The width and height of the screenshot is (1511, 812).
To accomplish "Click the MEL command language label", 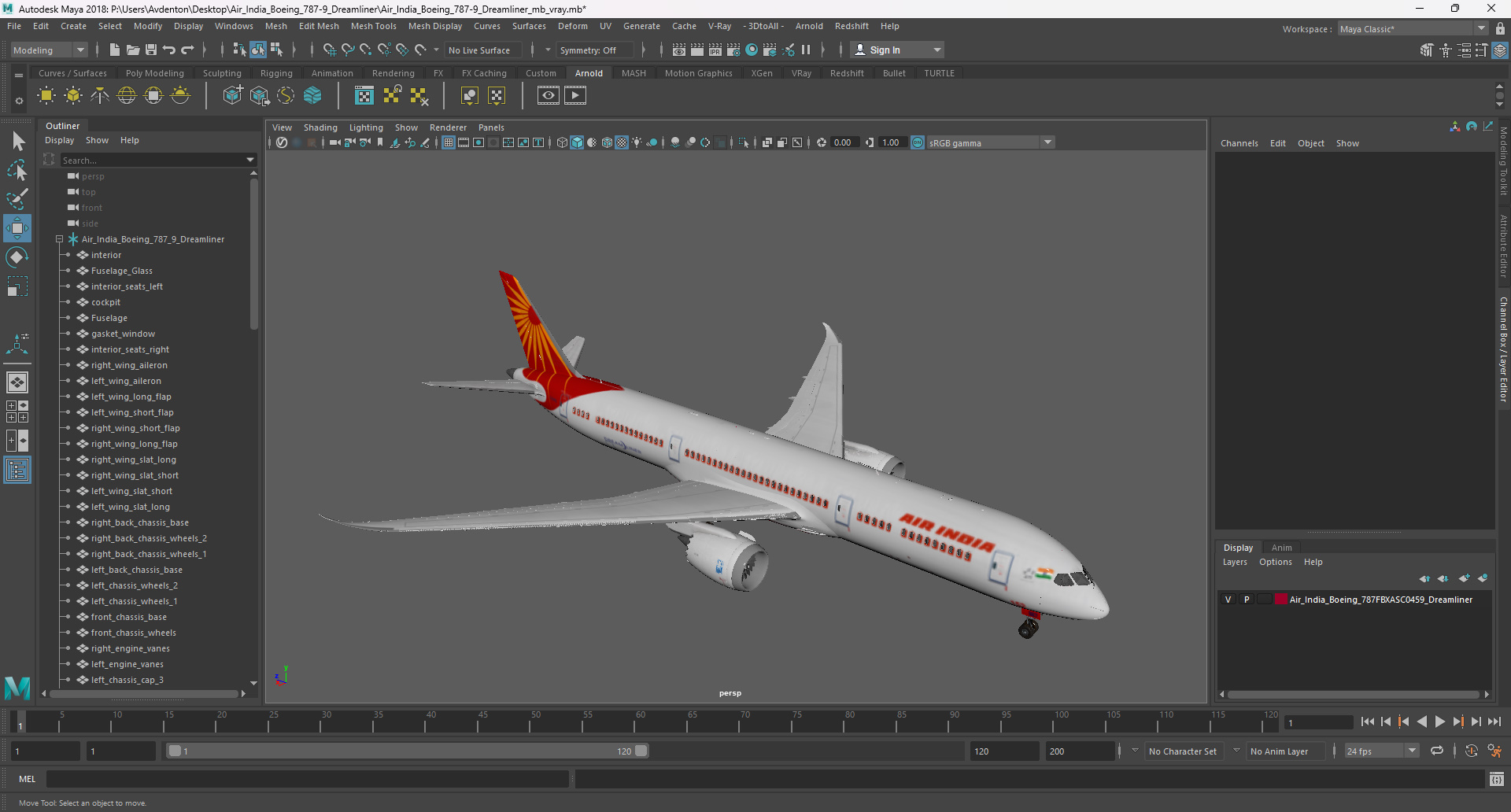I will pos(28,779).
